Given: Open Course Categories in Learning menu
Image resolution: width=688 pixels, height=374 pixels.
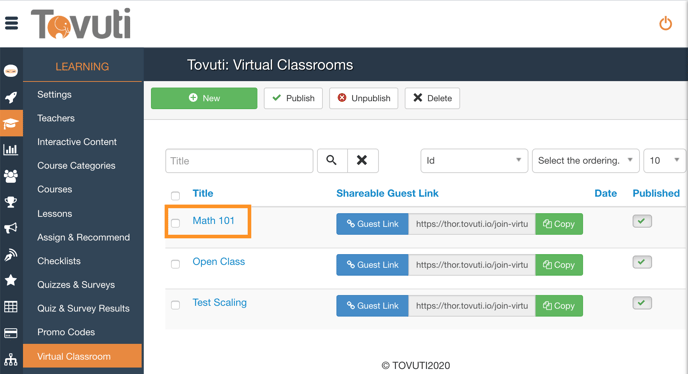Looking at the screenshot, I should click(76, 165).
